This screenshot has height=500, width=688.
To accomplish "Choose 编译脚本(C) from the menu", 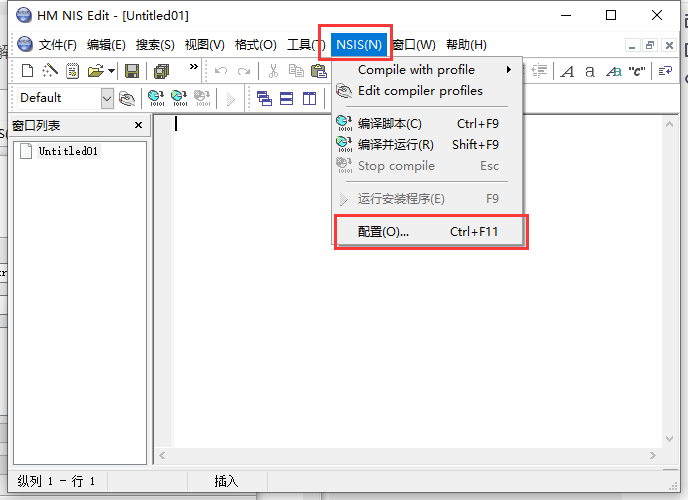I will tap(427, 124).
